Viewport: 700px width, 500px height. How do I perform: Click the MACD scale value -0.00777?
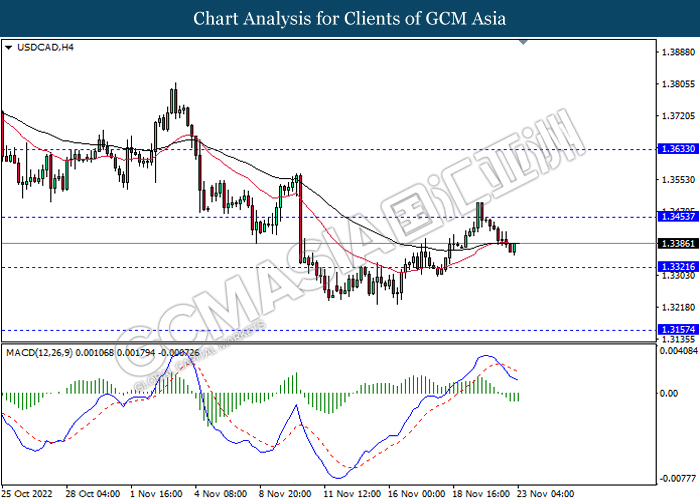tap(677, 479)
